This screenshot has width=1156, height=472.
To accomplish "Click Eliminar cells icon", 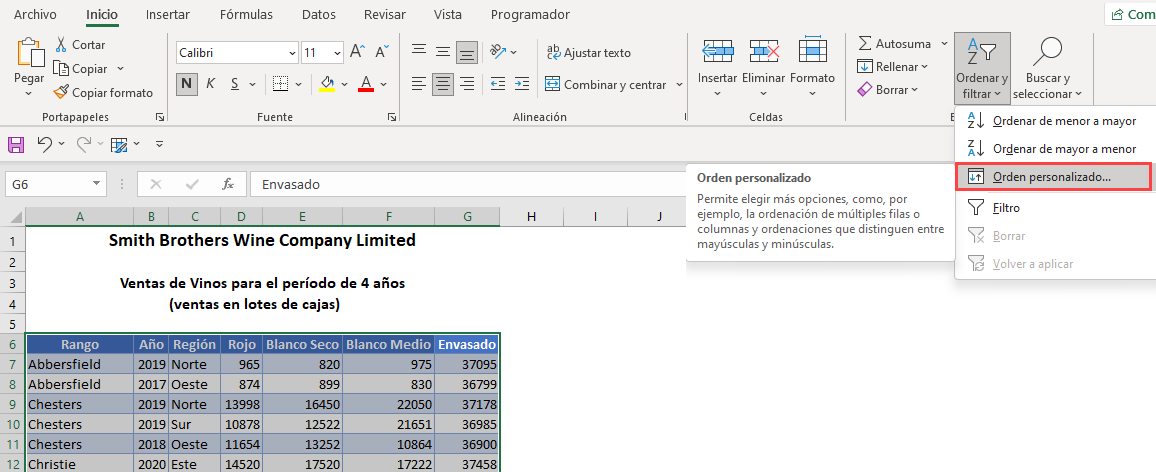I will pyautogui.click(x=765, y=50).
